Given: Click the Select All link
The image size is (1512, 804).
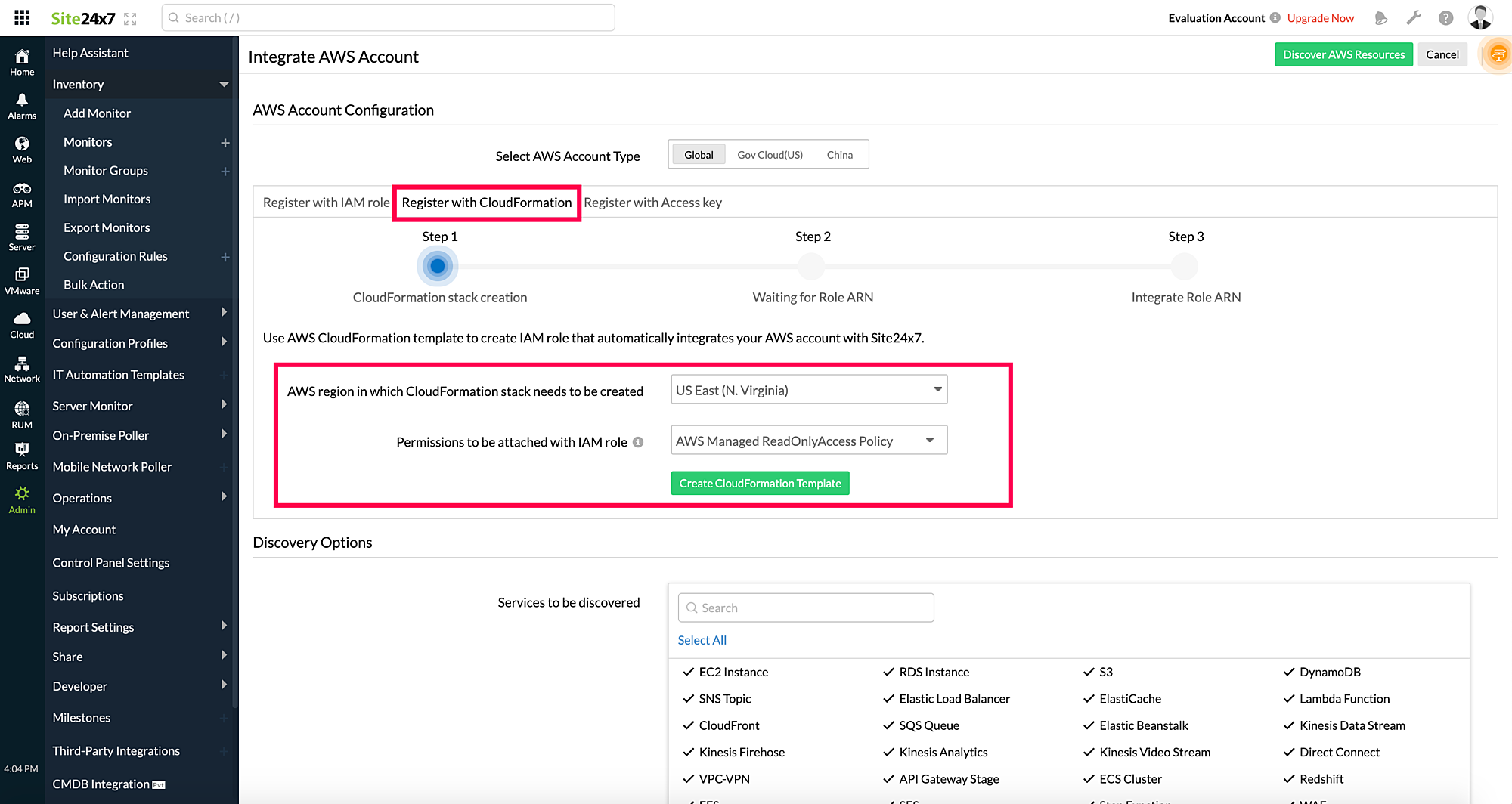Looking at the screenshot, I should [702, 640].
